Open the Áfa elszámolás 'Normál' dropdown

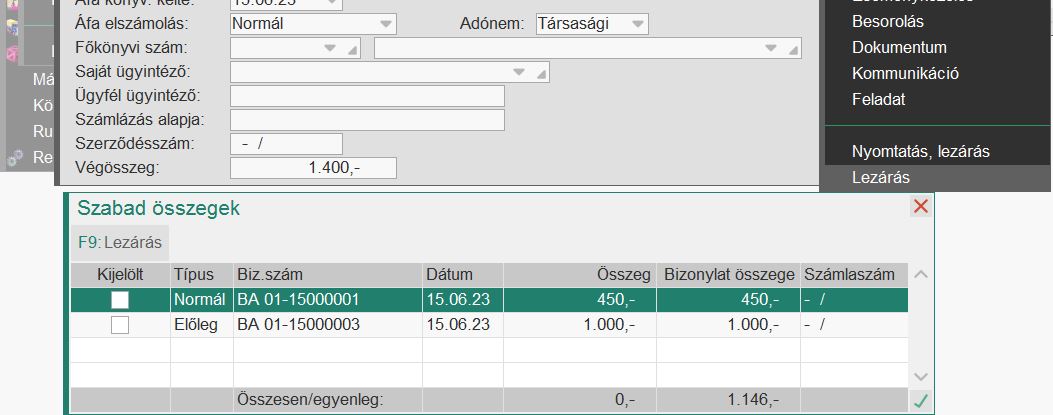tap(385, 24)
